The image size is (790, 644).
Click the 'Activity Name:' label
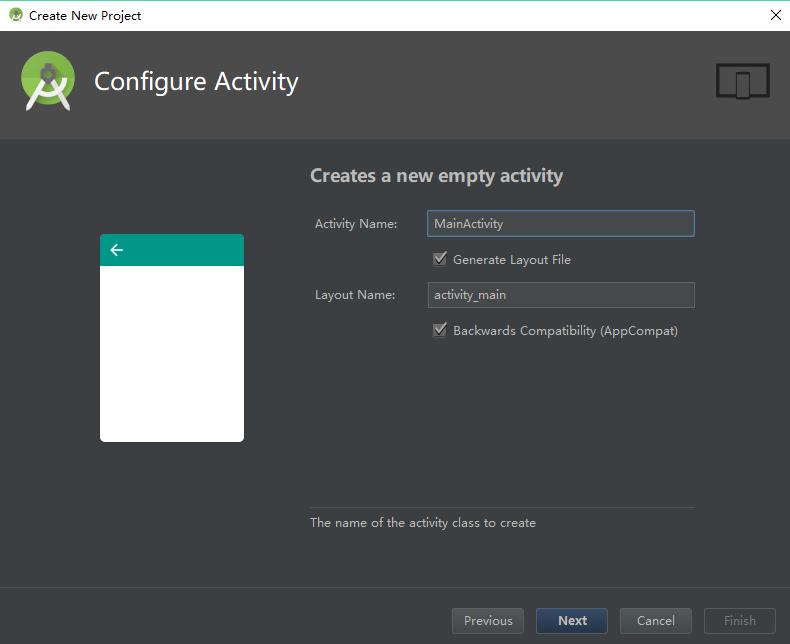point(356,224)
